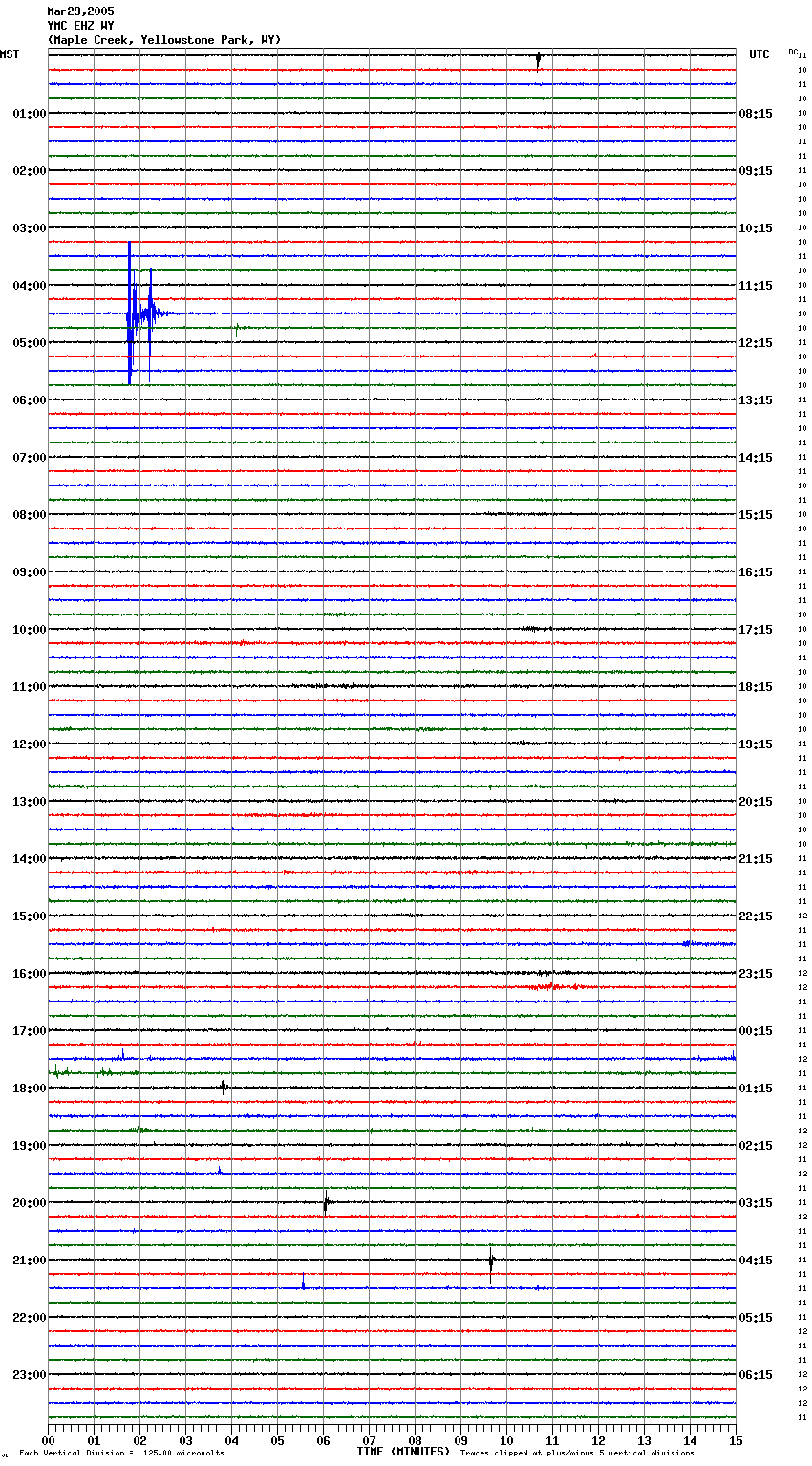Click the MST time zone header
812x1466 pixels.
click(x=10, y=54)
